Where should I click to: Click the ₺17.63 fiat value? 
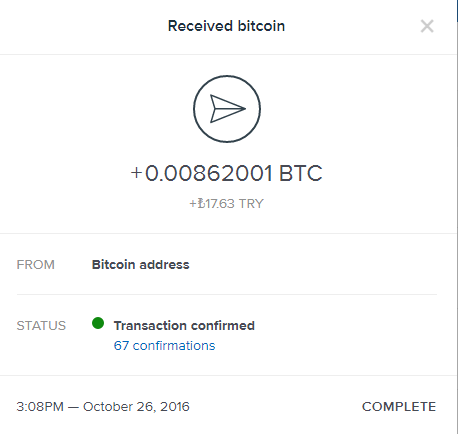(216, 203)
